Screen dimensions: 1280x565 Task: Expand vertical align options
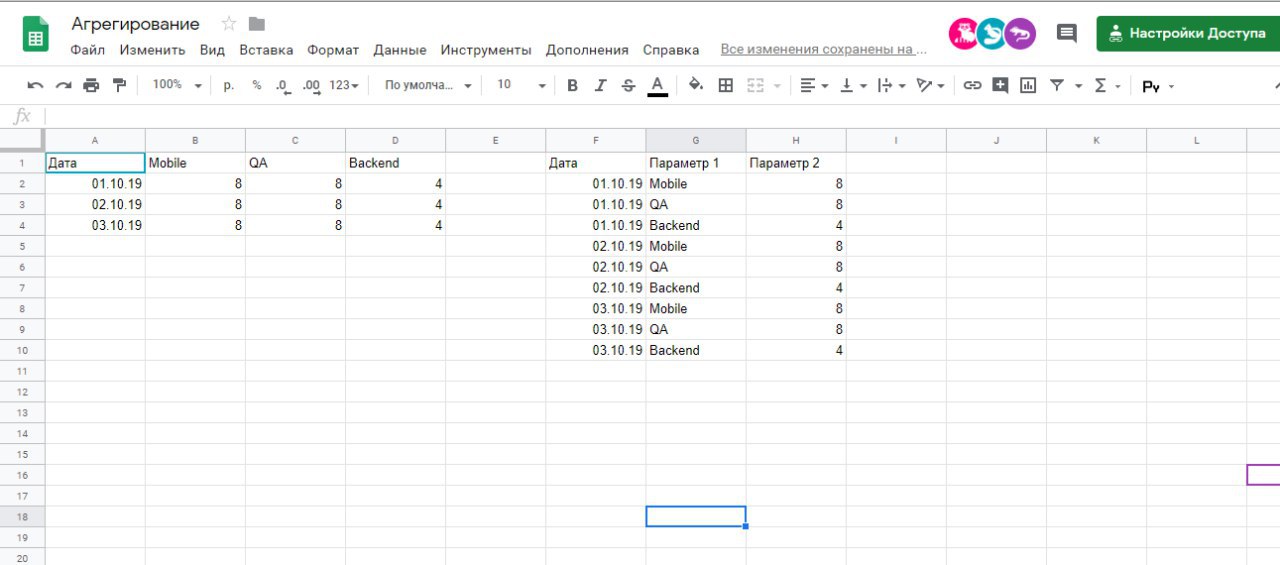[x=853, y=86]
